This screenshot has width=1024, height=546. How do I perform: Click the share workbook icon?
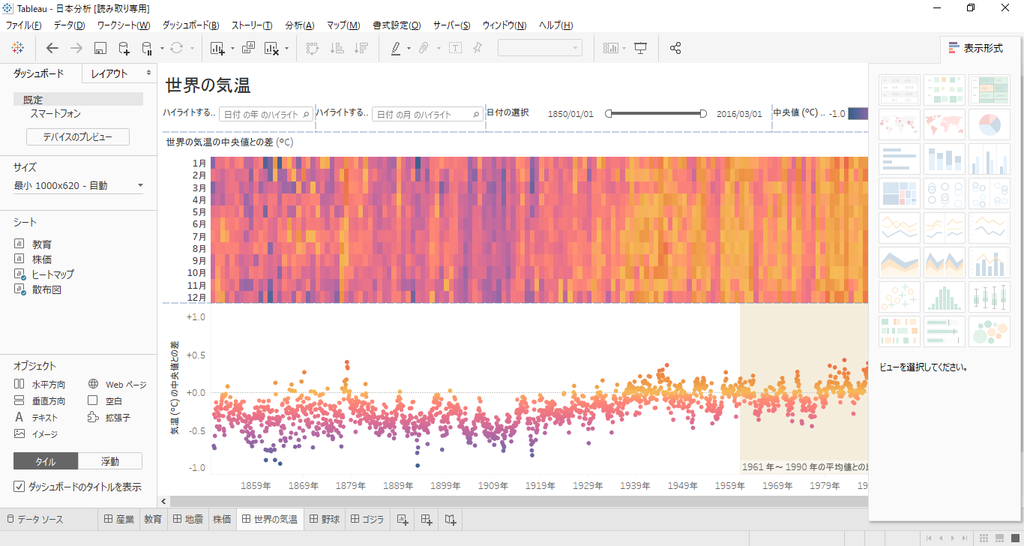pyautogui.click(x=676, y=48)
